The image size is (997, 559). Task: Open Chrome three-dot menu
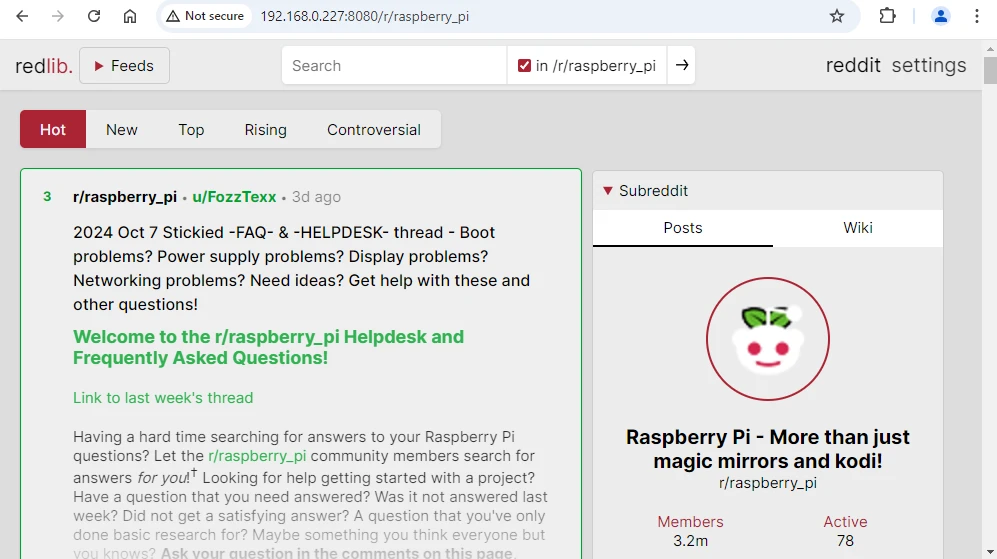pos(976,16)
